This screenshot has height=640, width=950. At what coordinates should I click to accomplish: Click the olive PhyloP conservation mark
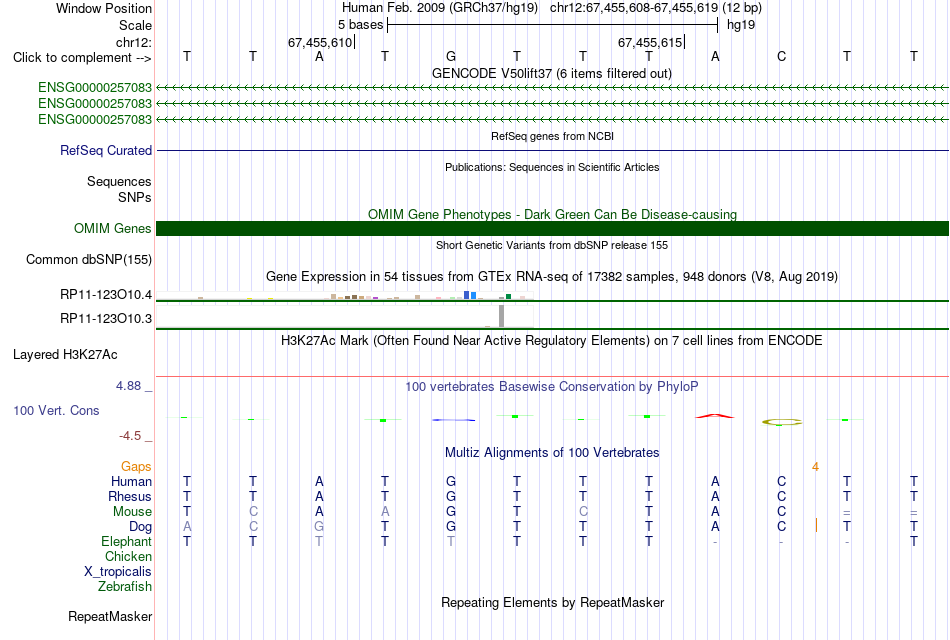[782, 422]
